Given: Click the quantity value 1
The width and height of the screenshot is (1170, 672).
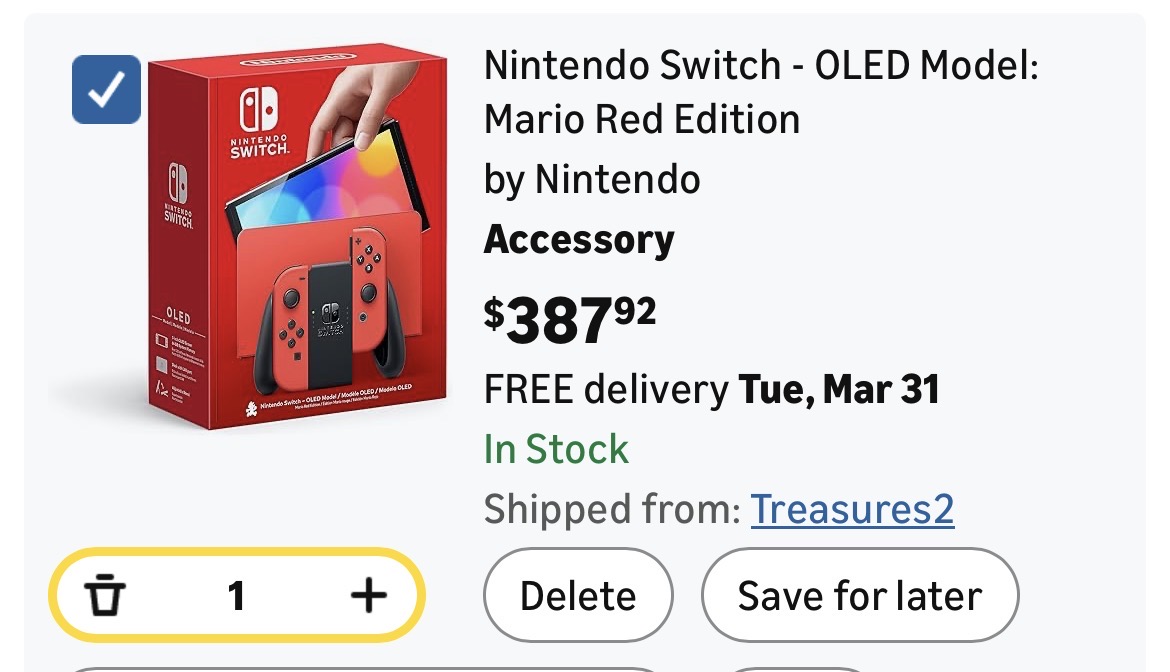Looking at the screenshot, I should pyautogui.click(x=236, y=596).
